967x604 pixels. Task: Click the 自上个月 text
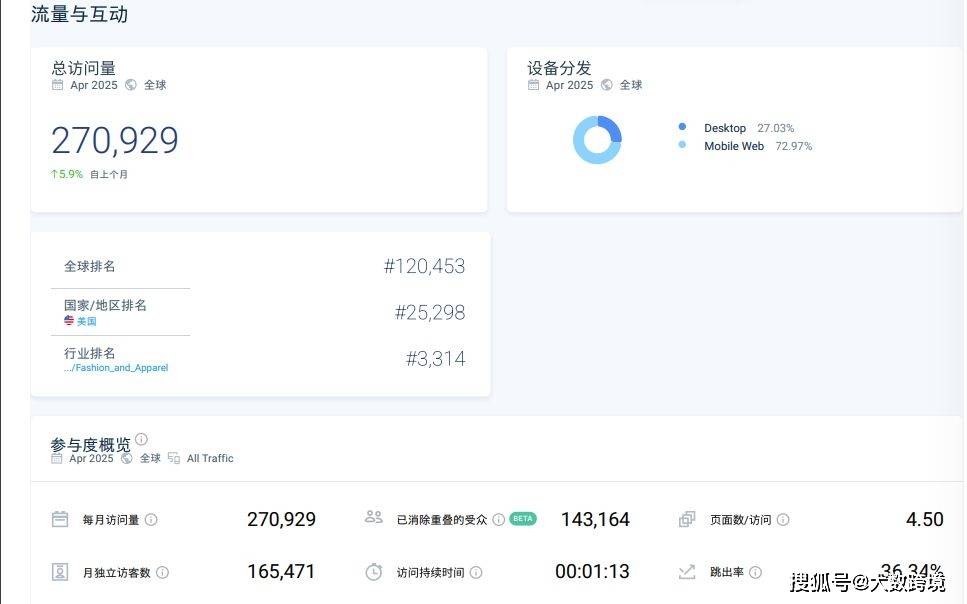109,175
